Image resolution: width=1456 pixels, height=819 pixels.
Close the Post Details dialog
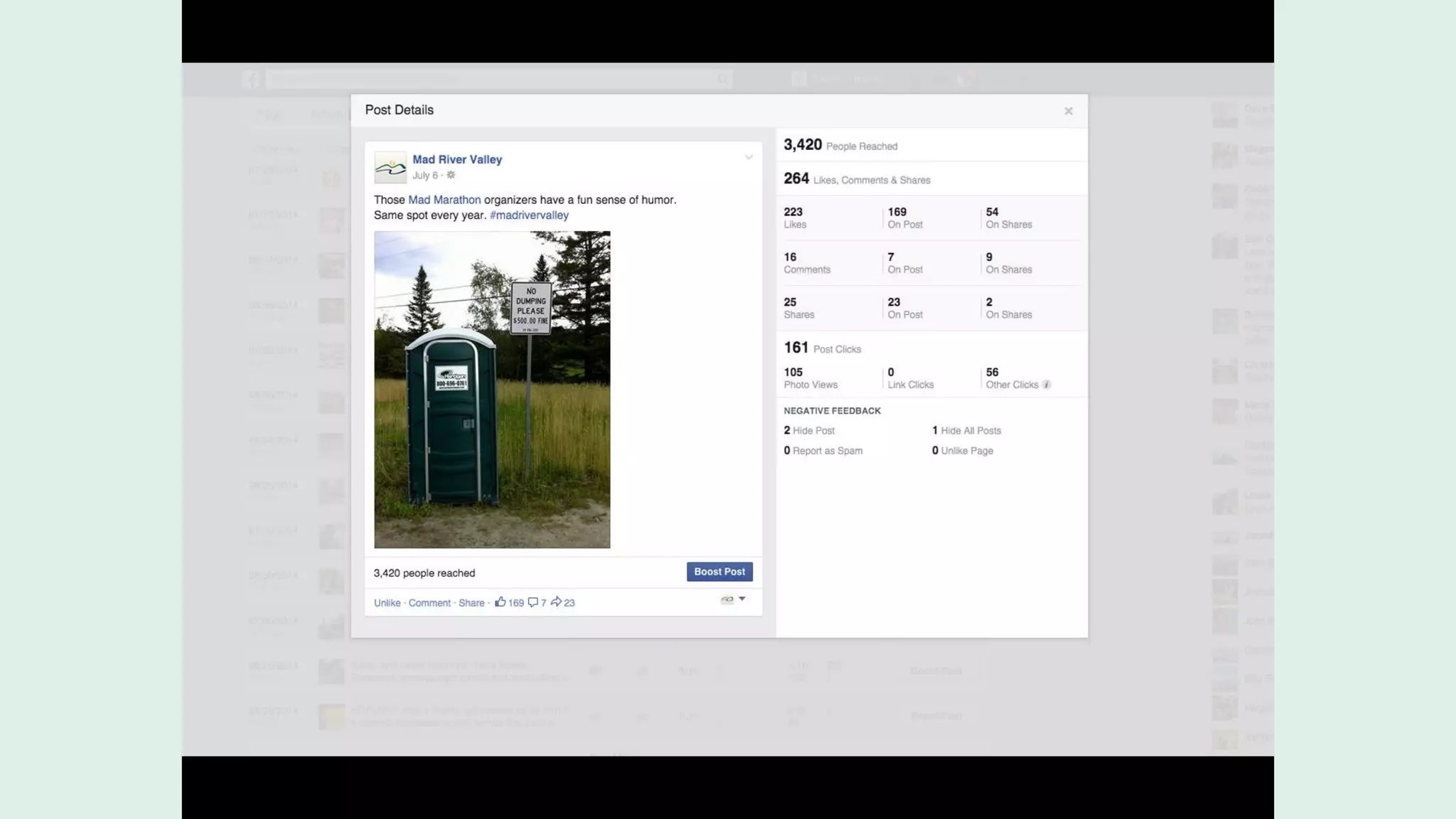tap(1068, 111)
